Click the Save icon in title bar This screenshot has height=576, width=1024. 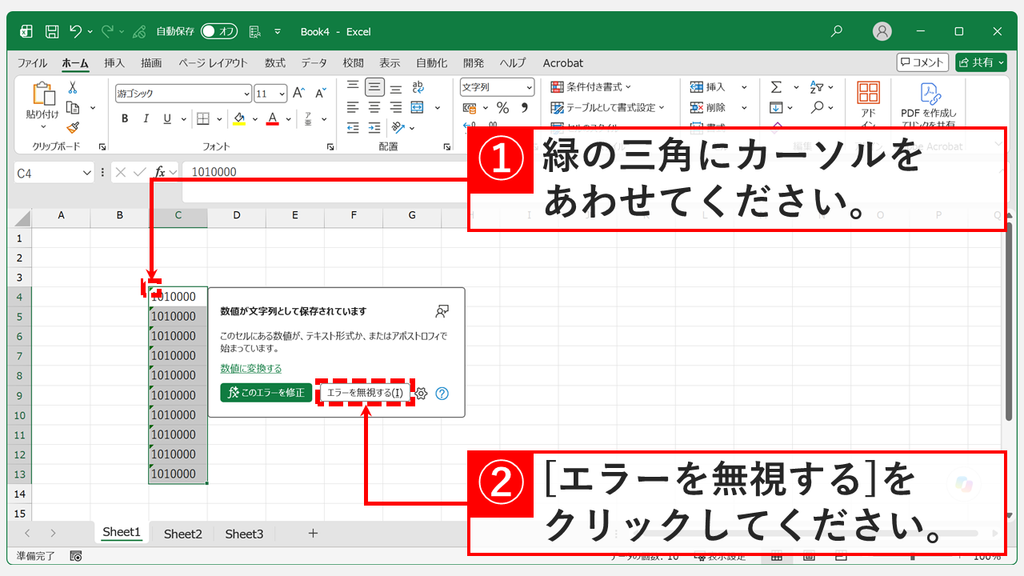tap(52, 31)
